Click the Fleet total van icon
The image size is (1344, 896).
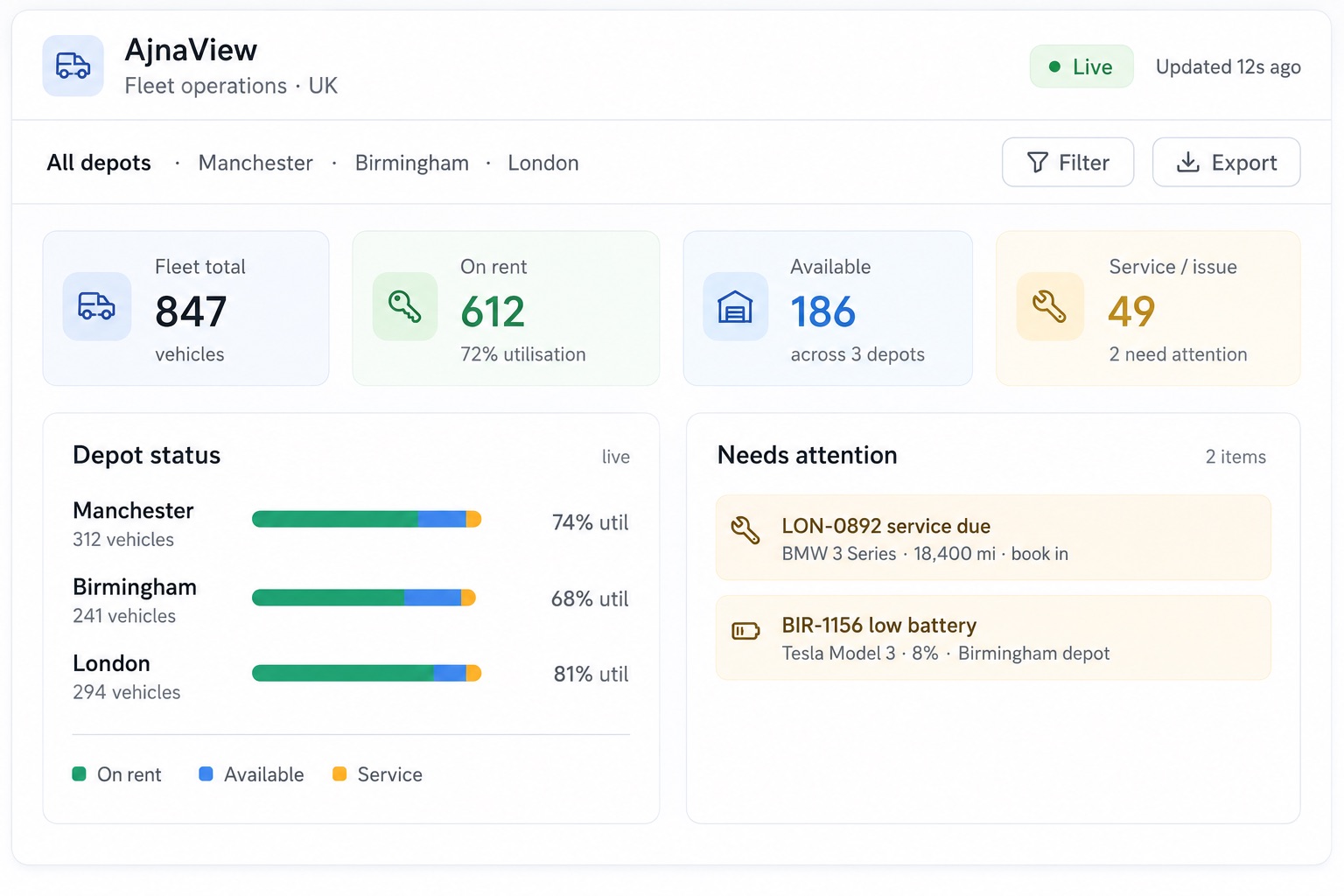click(x=96, y=306)
